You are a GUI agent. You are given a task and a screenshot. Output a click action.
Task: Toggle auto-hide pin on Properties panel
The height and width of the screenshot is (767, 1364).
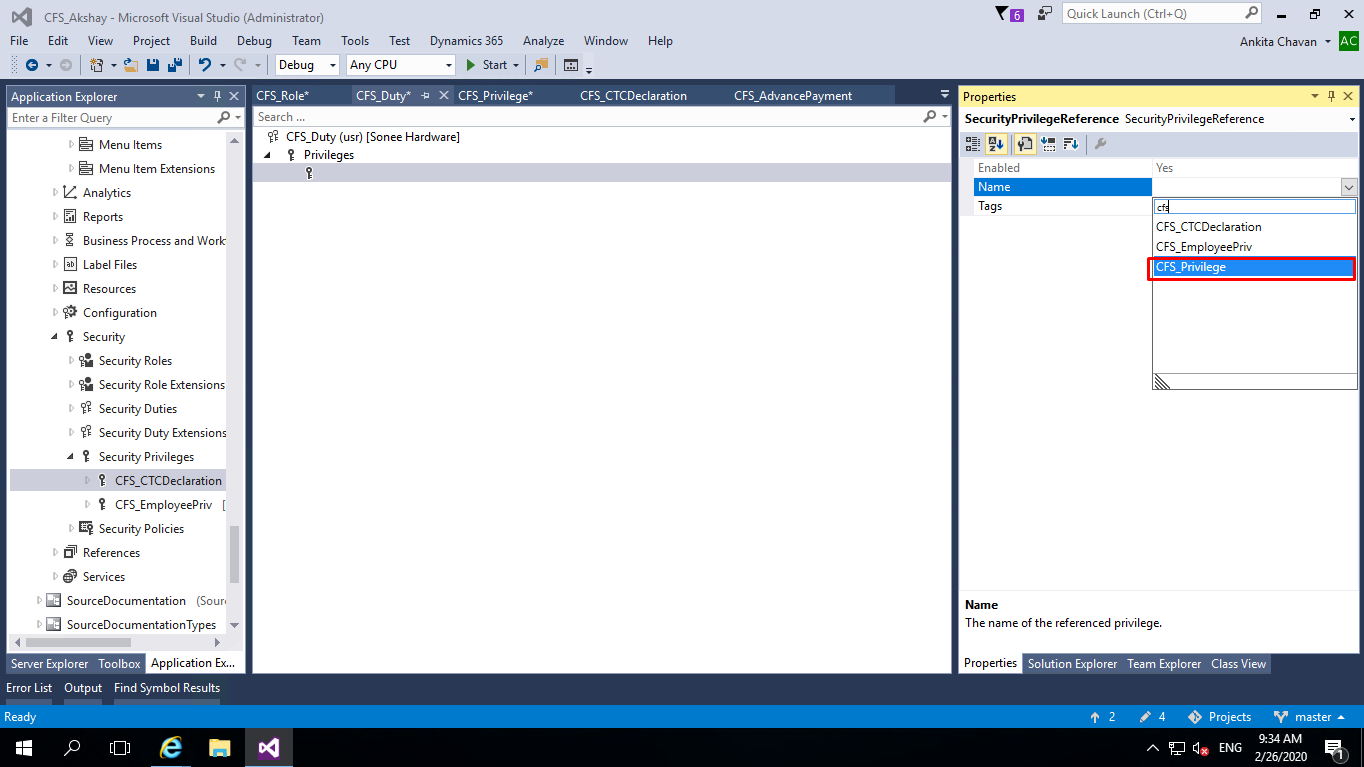coord(1331,96)
